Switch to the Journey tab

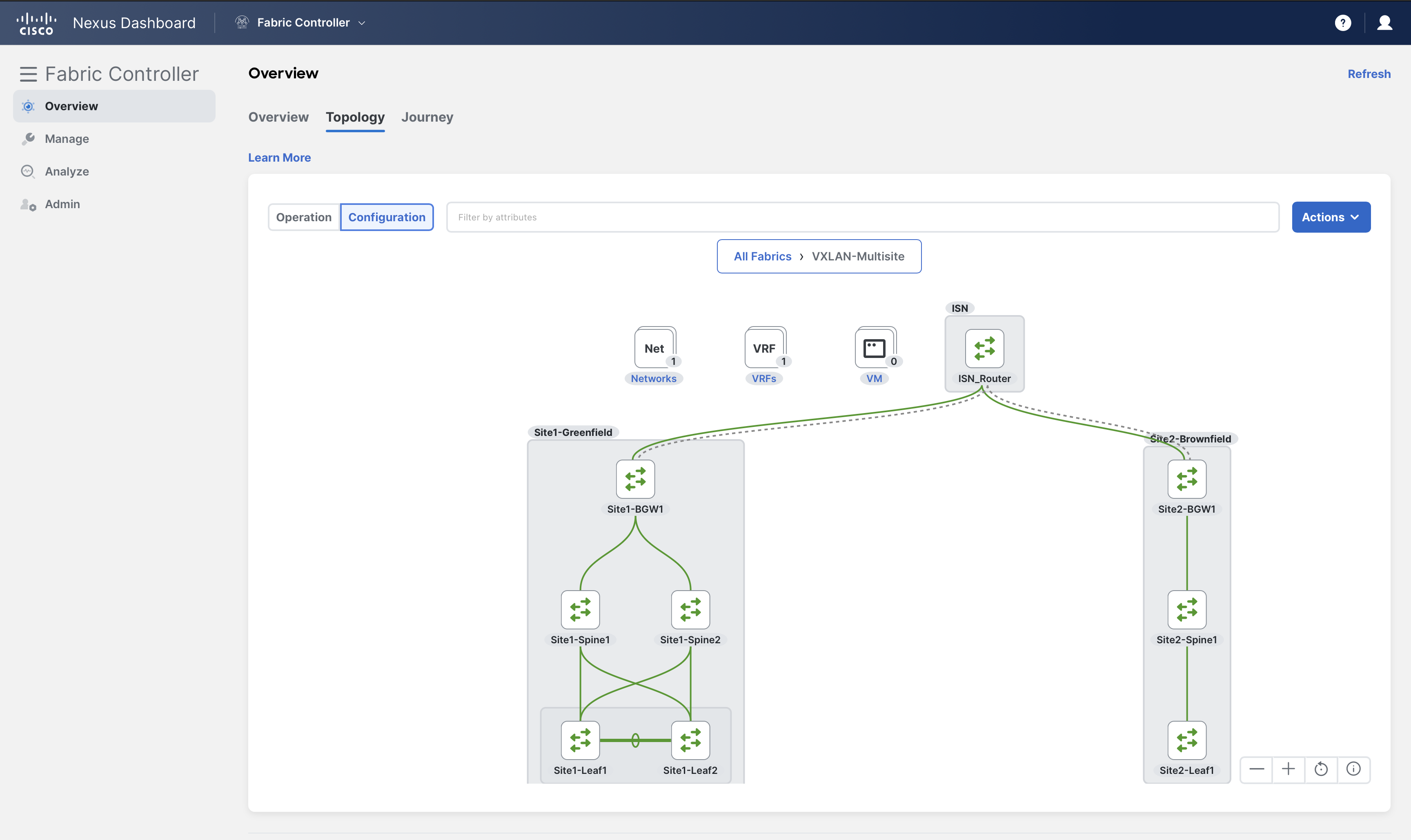(x=427, y=117)
